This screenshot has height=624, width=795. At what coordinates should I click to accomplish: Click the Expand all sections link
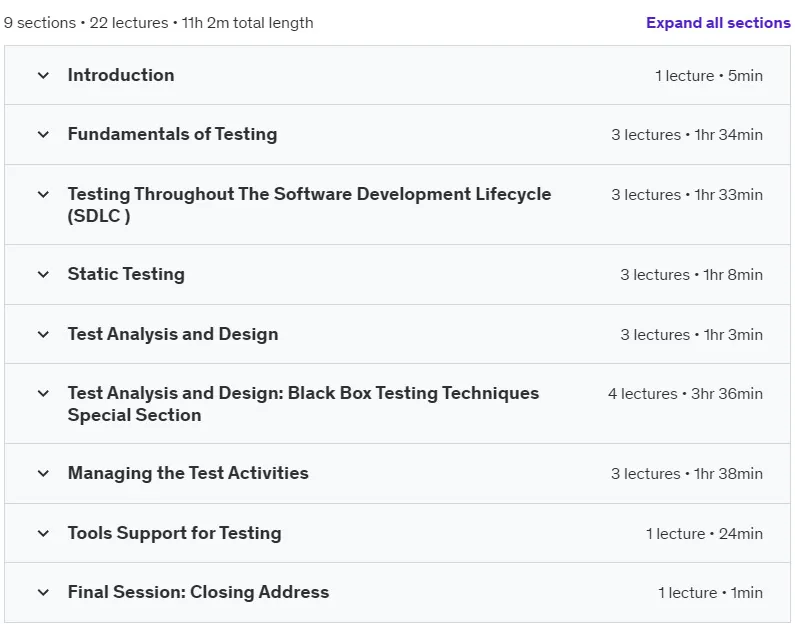[x=718, y=23]
